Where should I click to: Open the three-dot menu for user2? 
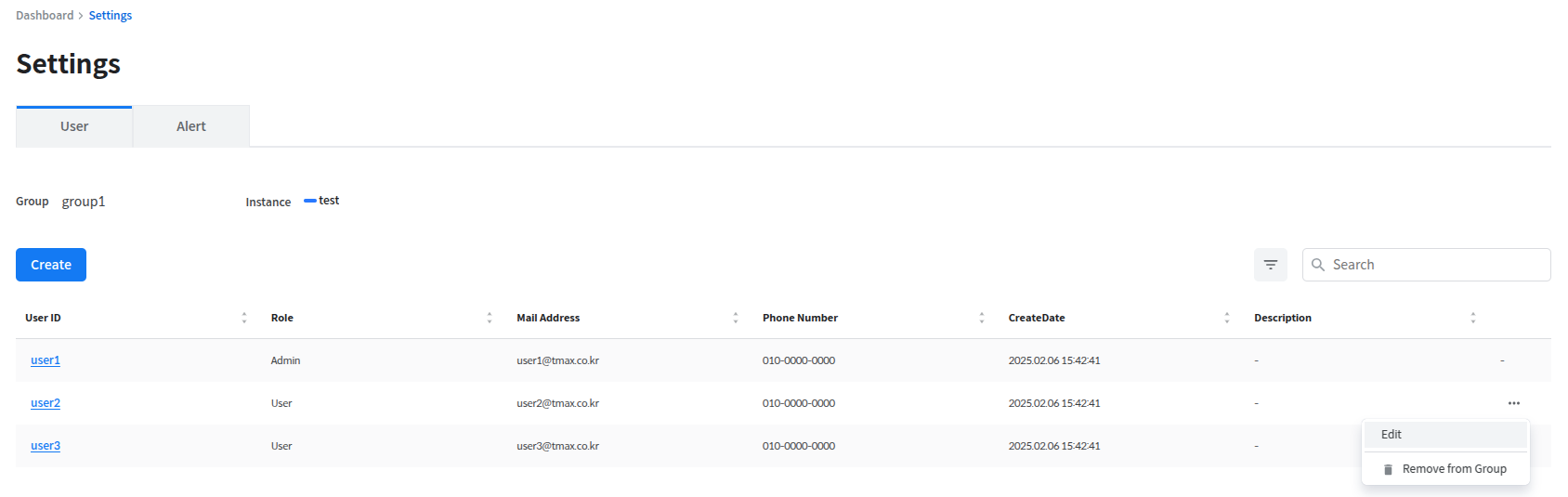tap(1513, 403)
